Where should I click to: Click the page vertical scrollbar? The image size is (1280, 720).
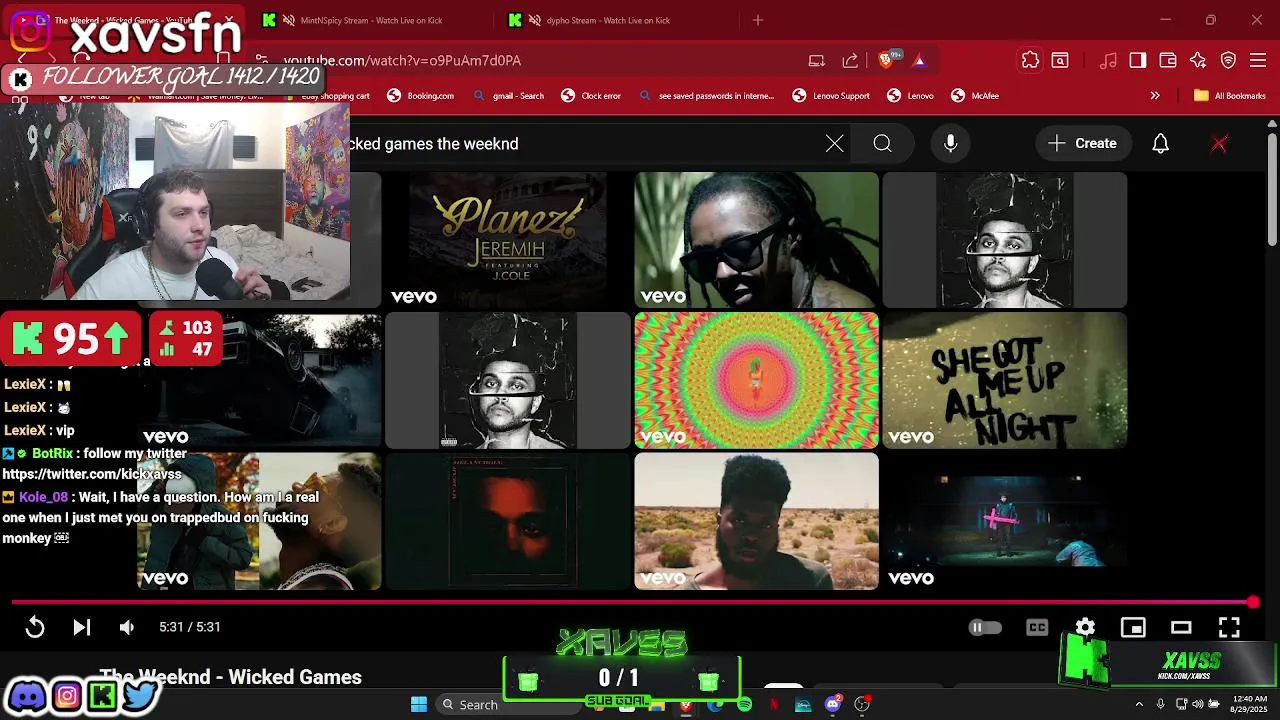[x=1272, y=190]
